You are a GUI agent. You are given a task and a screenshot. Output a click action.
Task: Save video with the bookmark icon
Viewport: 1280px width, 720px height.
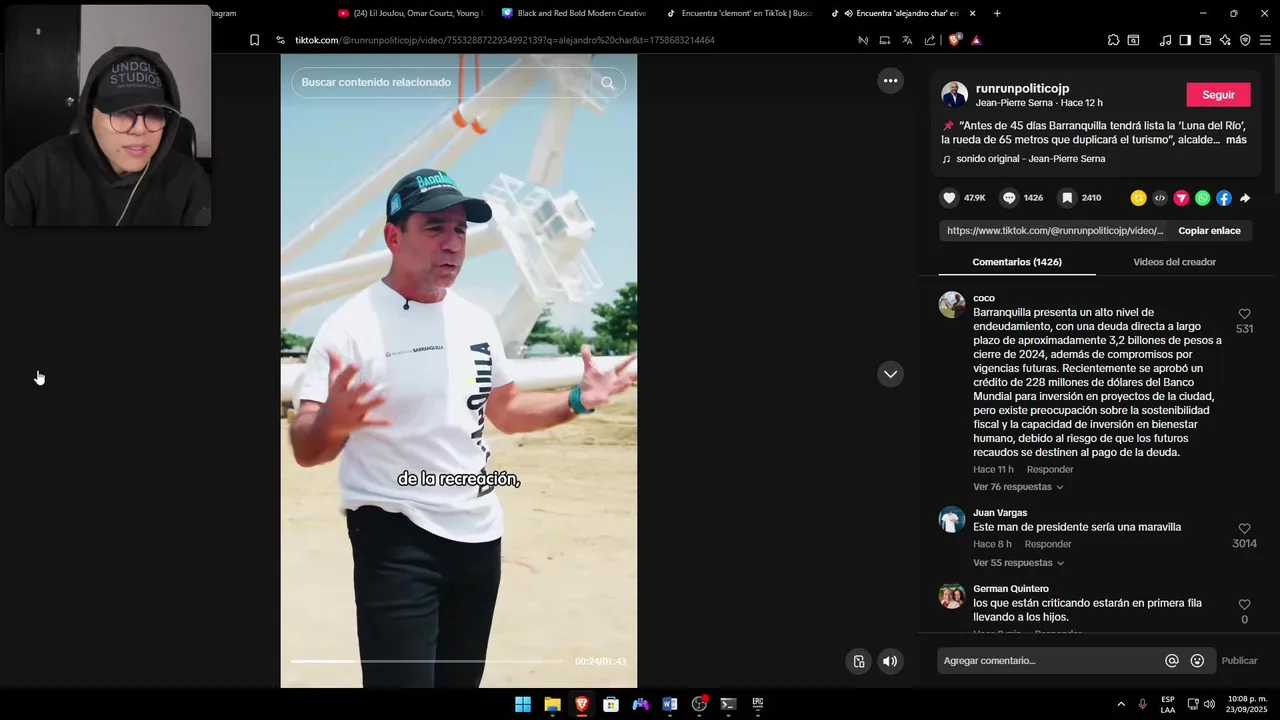[1067, 198]
